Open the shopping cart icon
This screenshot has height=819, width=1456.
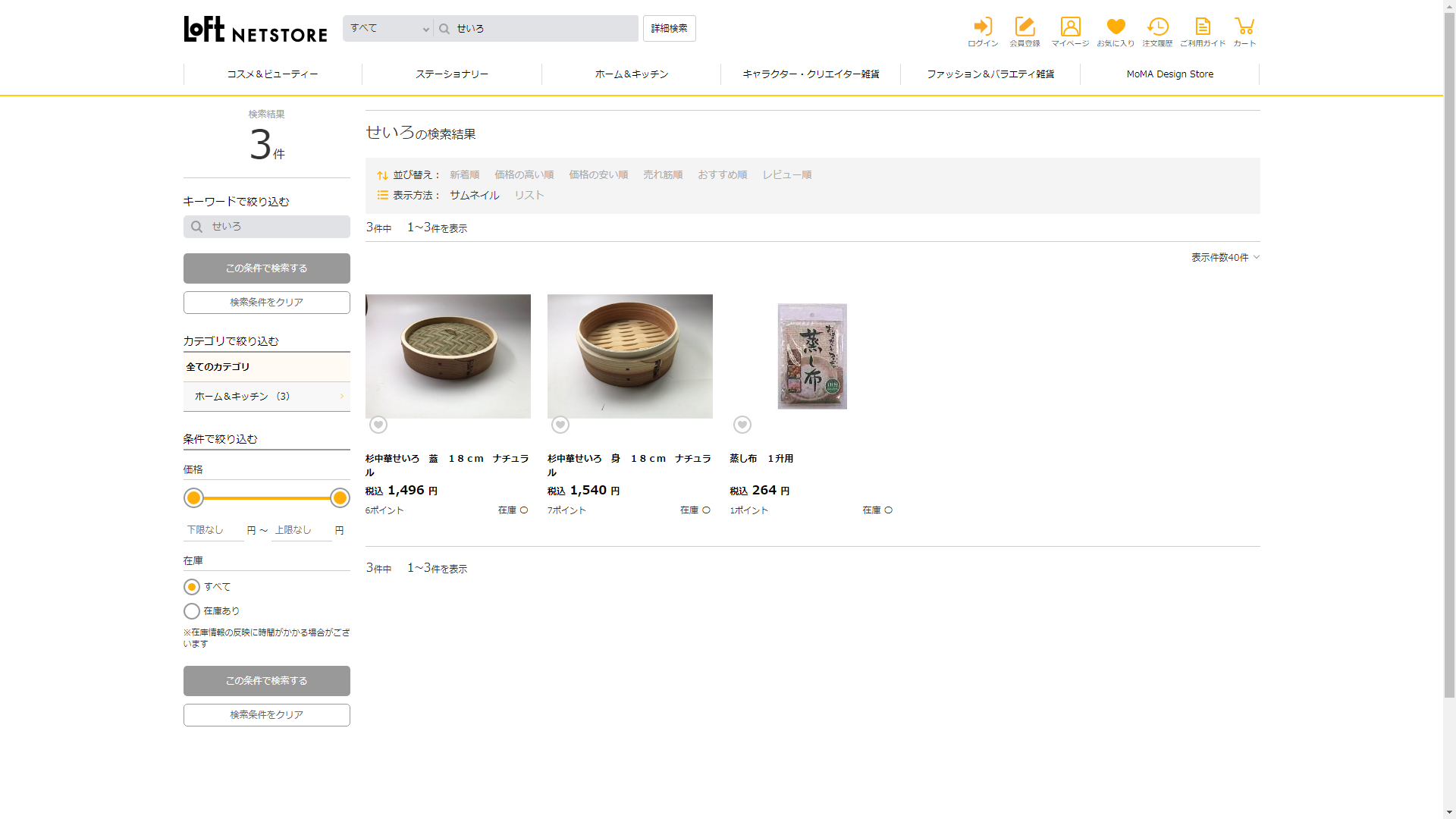pos(1244,27)
